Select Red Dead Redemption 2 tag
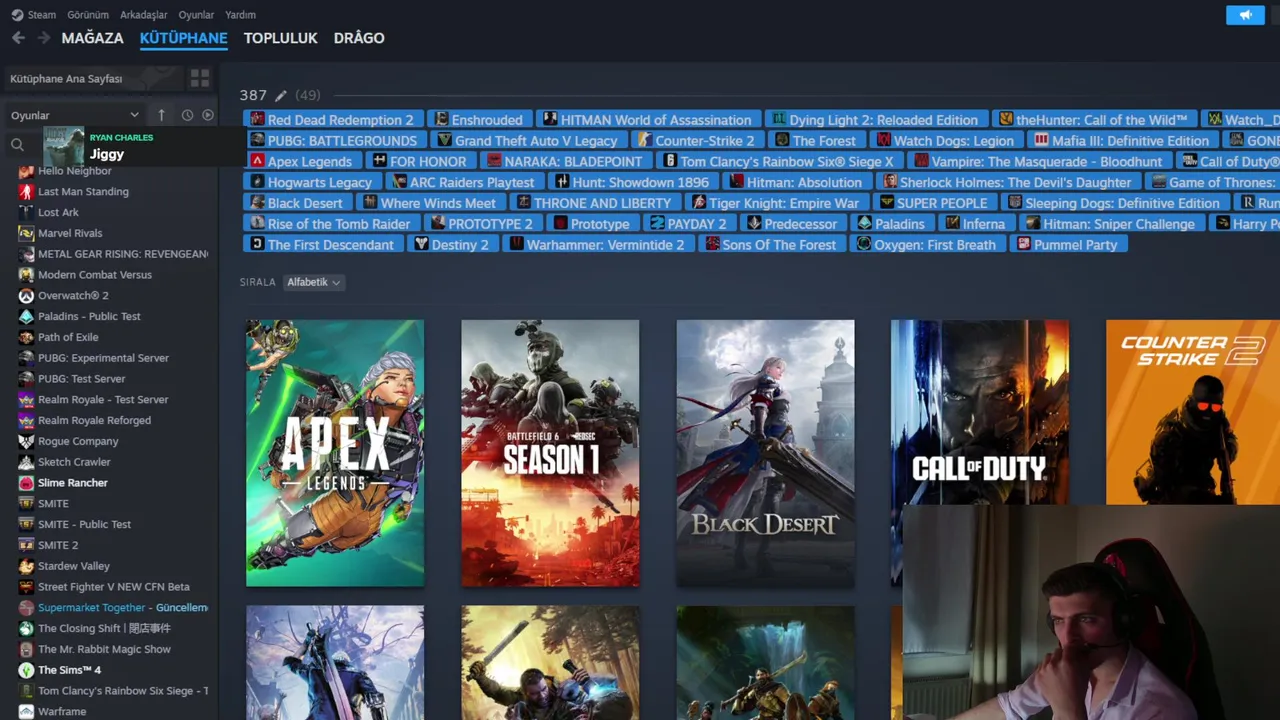 (334, 120)
